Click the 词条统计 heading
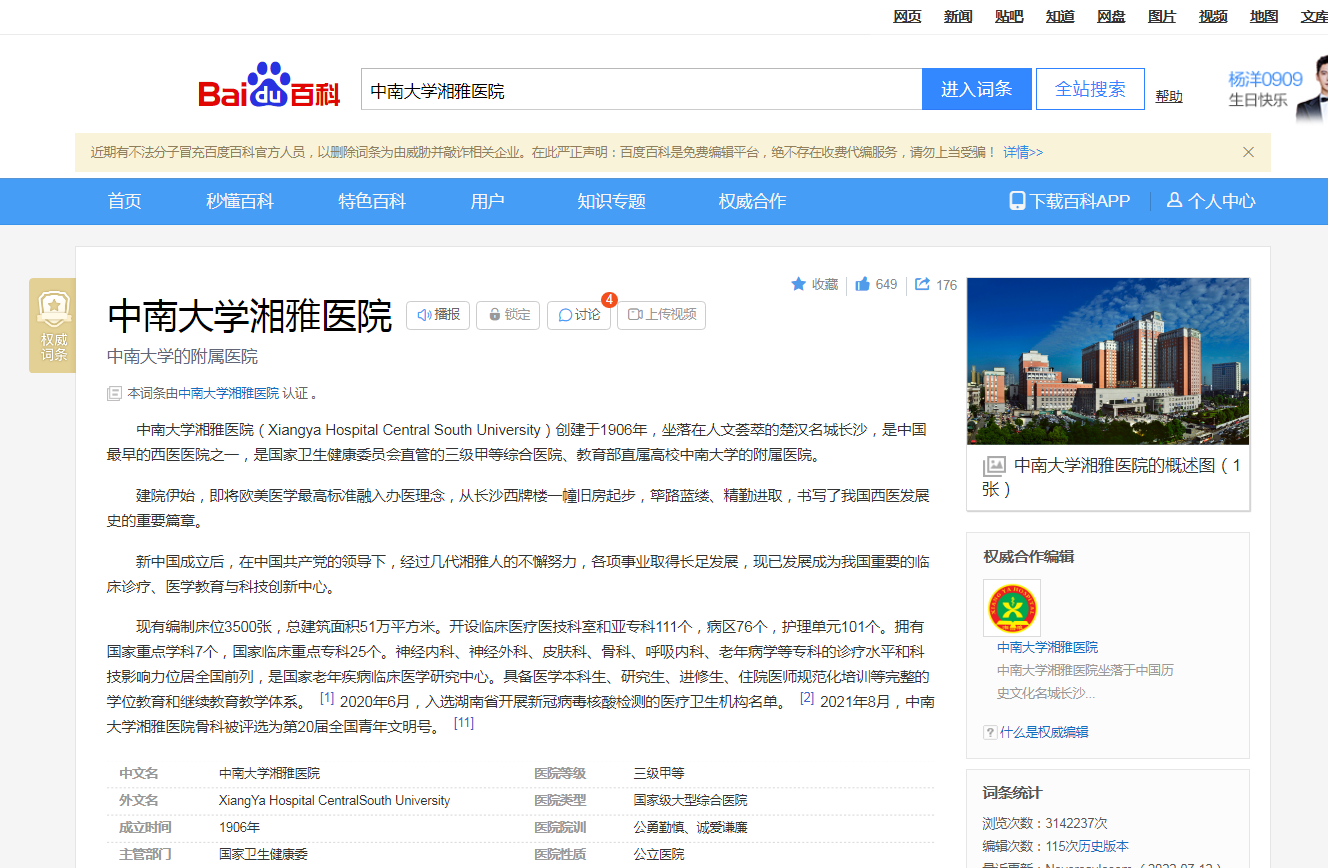1328x868 pixels. 1013,793
